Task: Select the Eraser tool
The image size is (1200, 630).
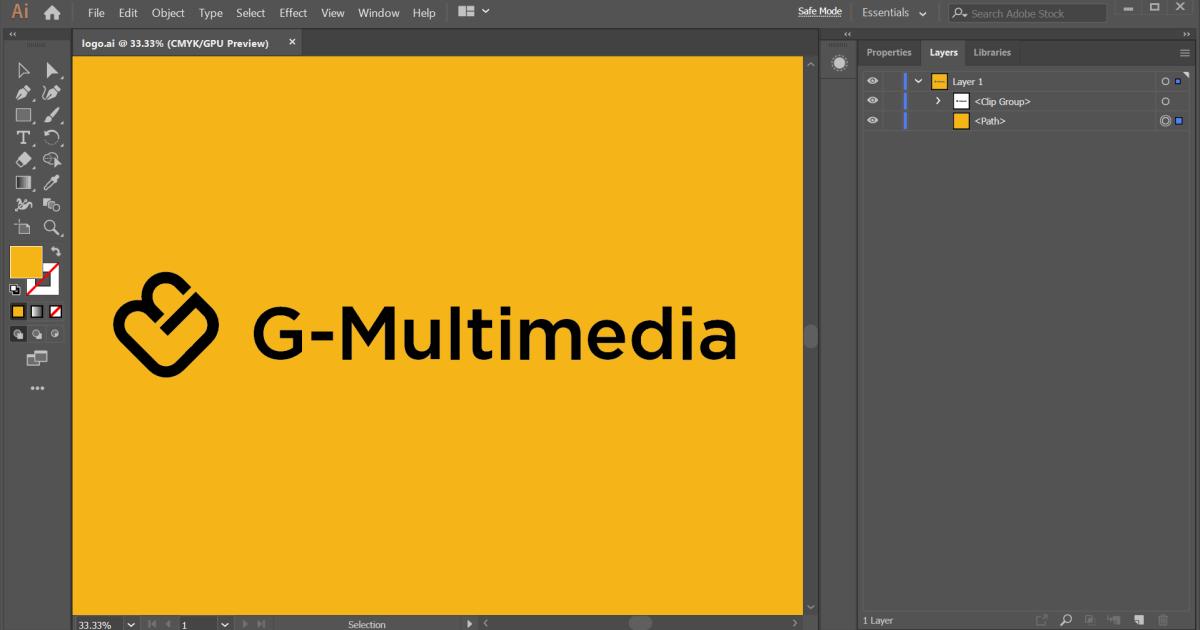Action: (23, 159)
